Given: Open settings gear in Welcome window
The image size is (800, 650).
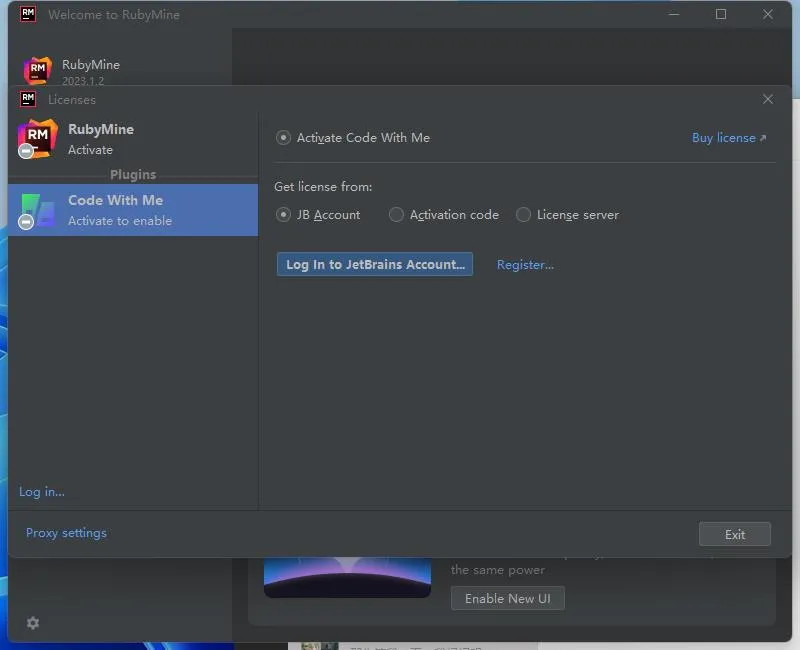Looking at the screenshot, I should click(33, 623).
